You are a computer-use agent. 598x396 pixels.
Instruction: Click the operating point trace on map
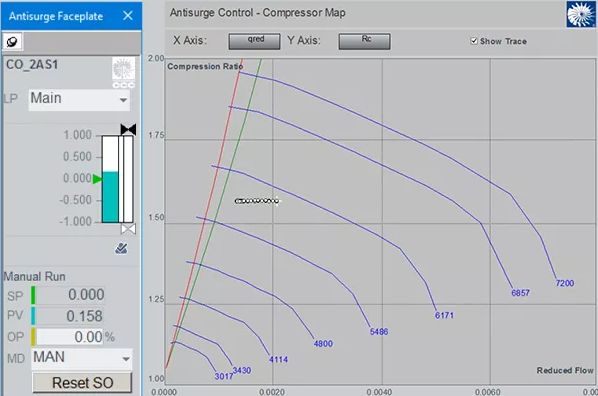(x=257, y=201)
